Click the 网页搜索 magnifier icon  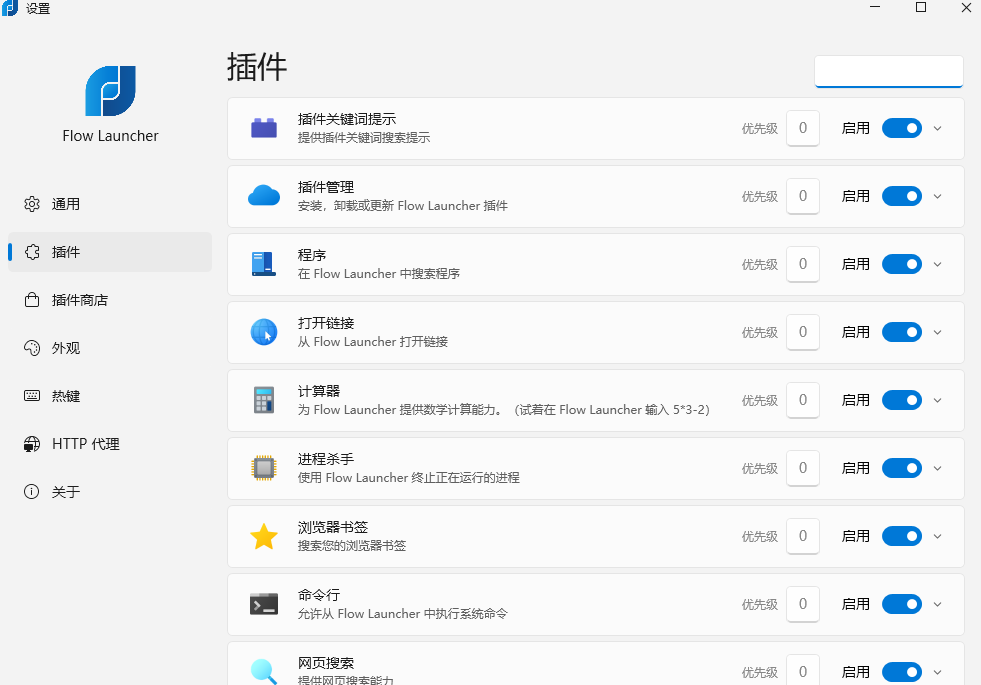(263, 669)
